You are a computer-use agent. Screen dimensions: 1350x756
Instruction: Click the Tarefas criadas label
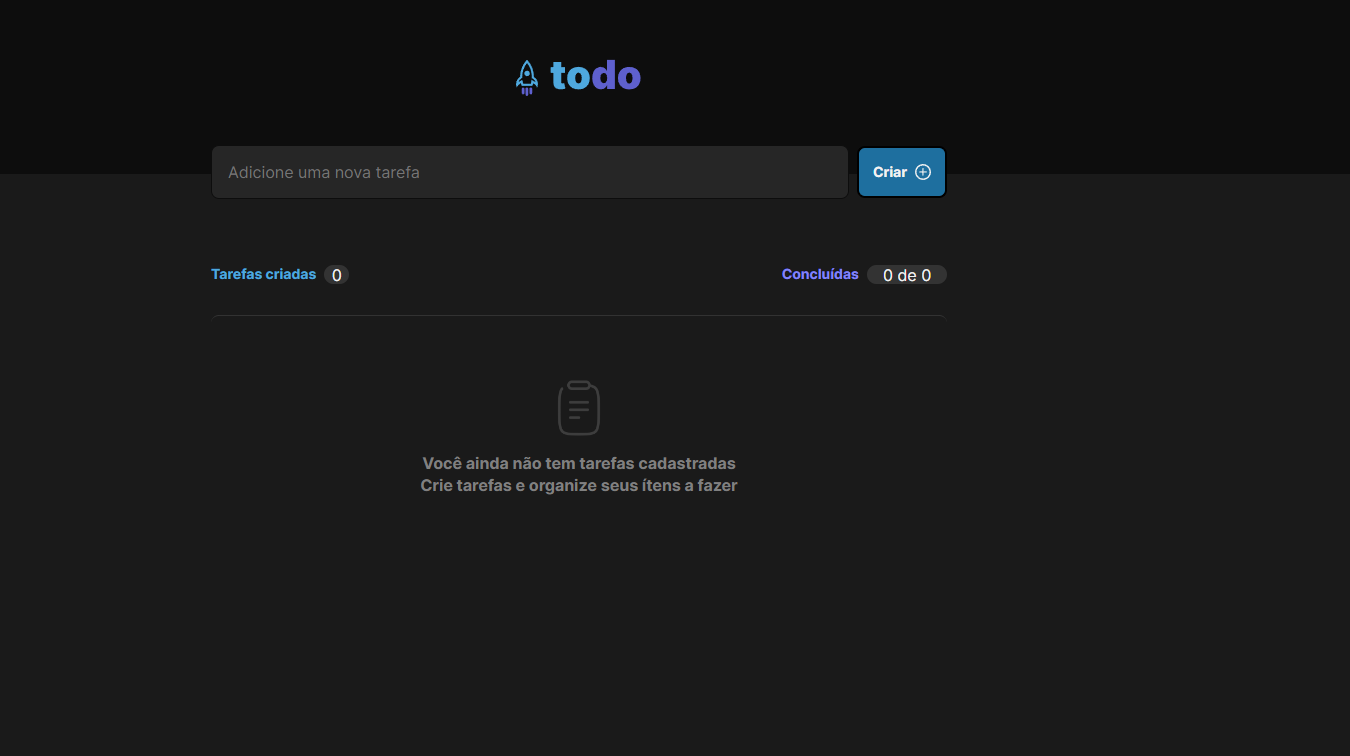[x=262, y=274]
